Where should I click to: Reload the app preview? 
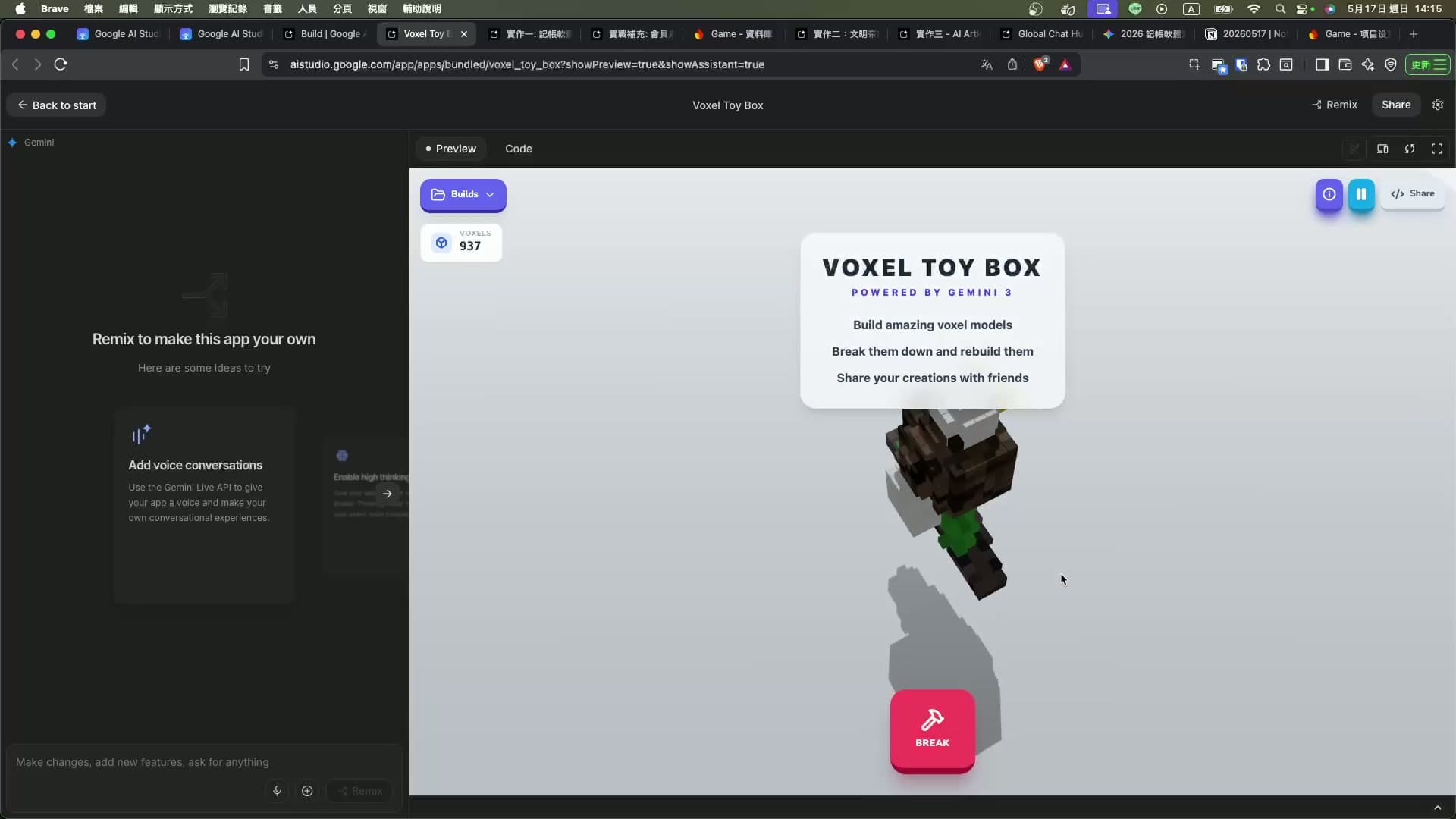1410,149
